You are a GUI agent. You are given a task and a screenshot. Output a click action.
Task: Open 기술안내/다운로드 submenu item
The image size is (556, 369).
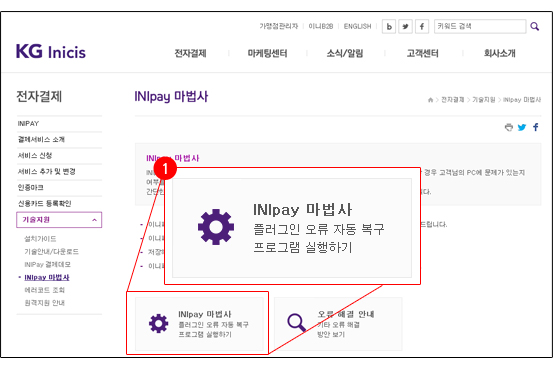coord(51,251)
